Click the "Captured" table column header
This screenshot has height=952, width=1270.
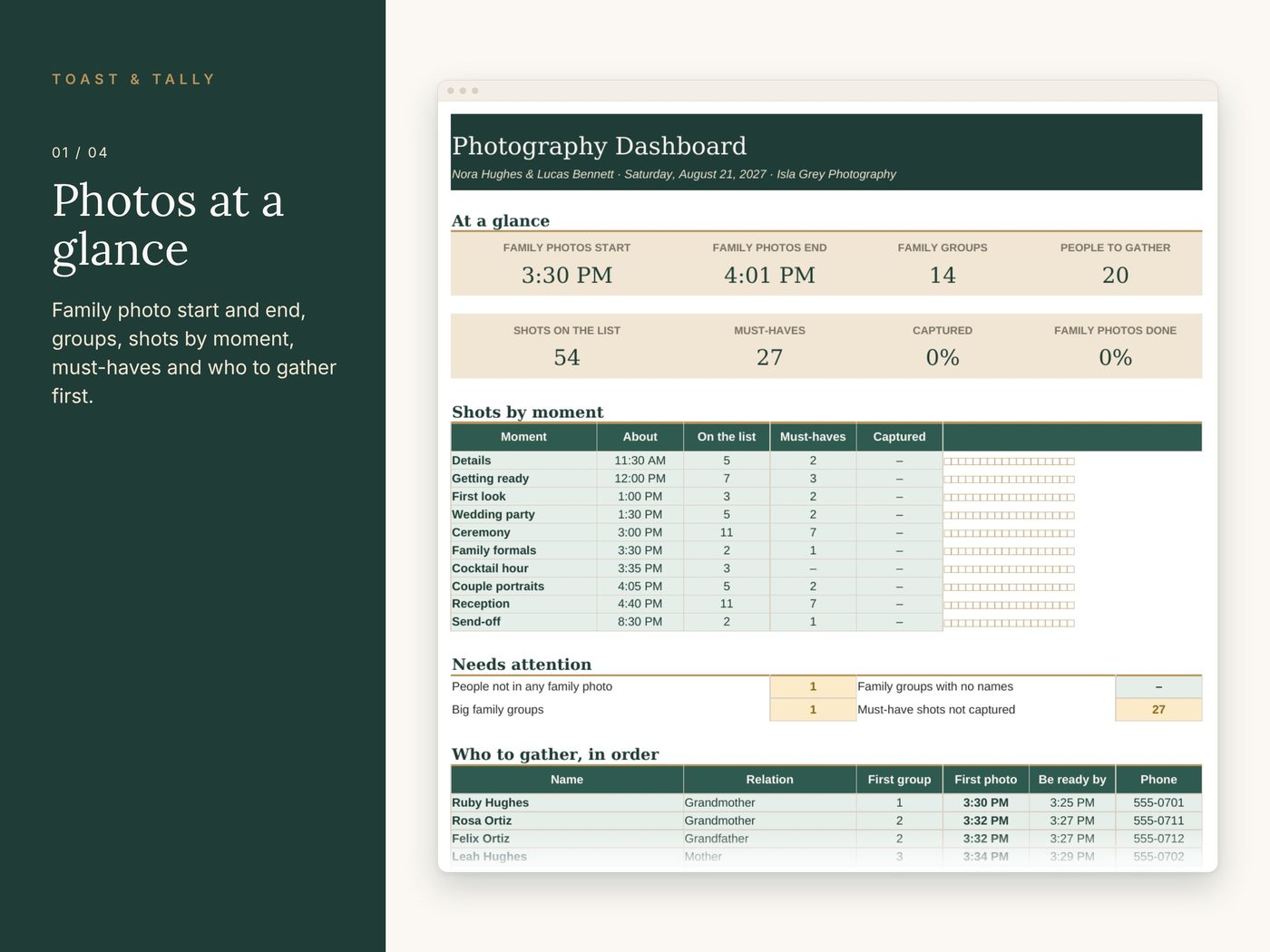point(899,437)
